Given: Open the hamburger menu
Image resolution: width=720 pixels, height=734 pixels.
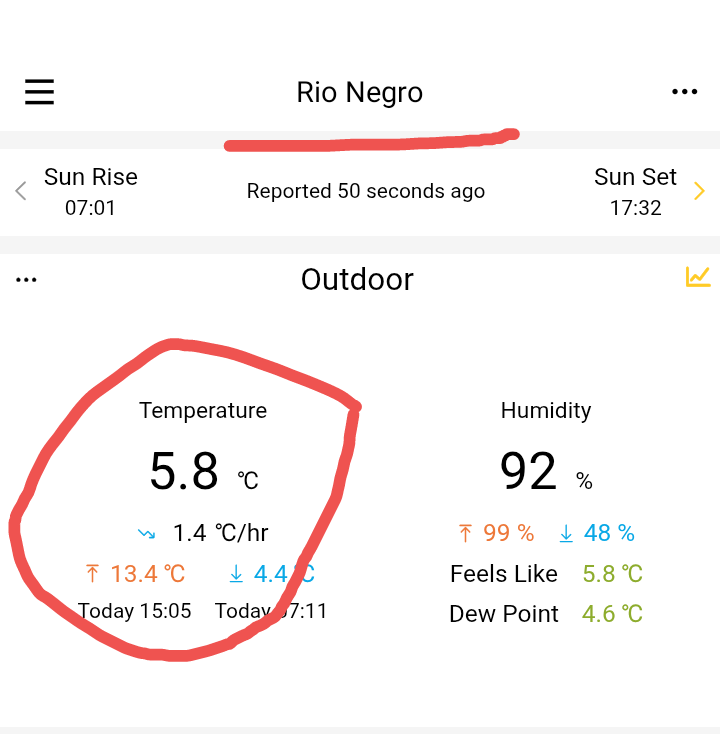Looking at the screenshot, I should 39,92.
